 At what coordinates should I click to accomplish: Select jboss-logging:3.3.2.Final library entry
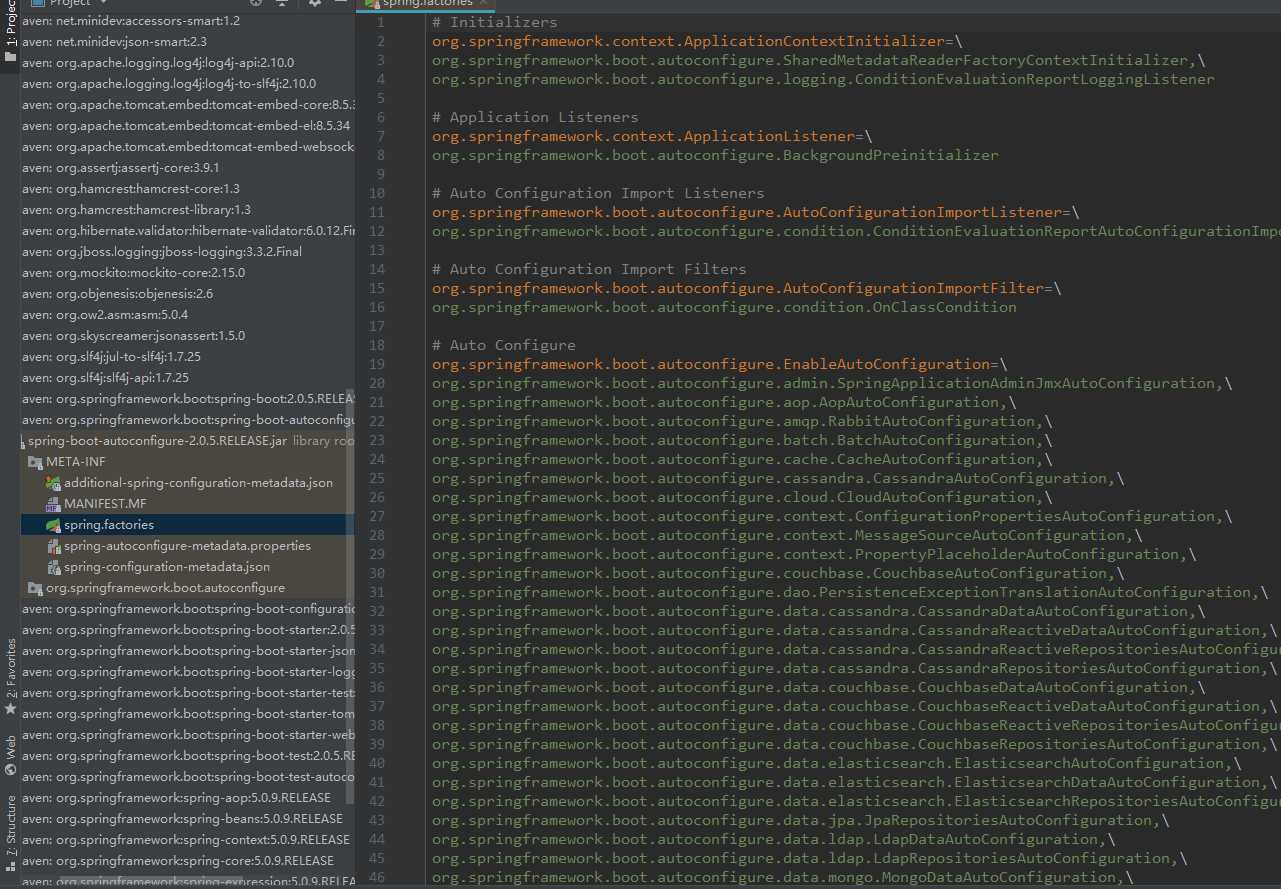point(162,251)
